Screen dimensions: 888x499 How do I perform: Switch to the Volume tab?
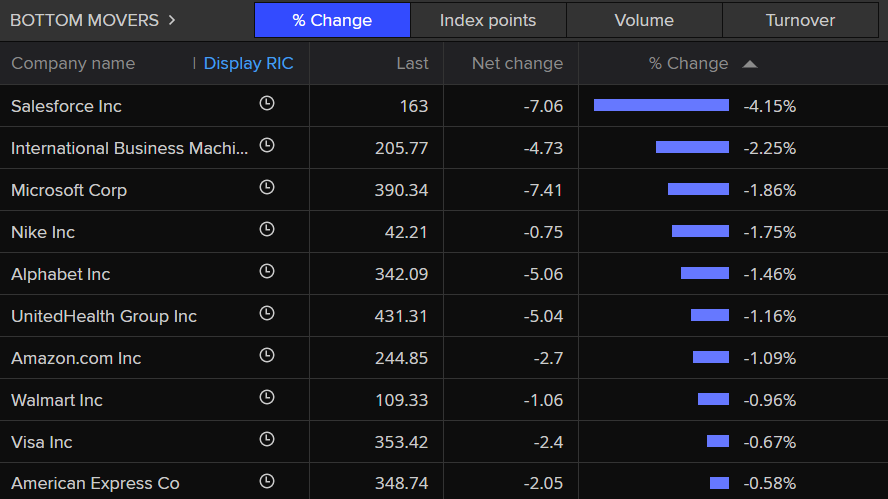(644, 20)
